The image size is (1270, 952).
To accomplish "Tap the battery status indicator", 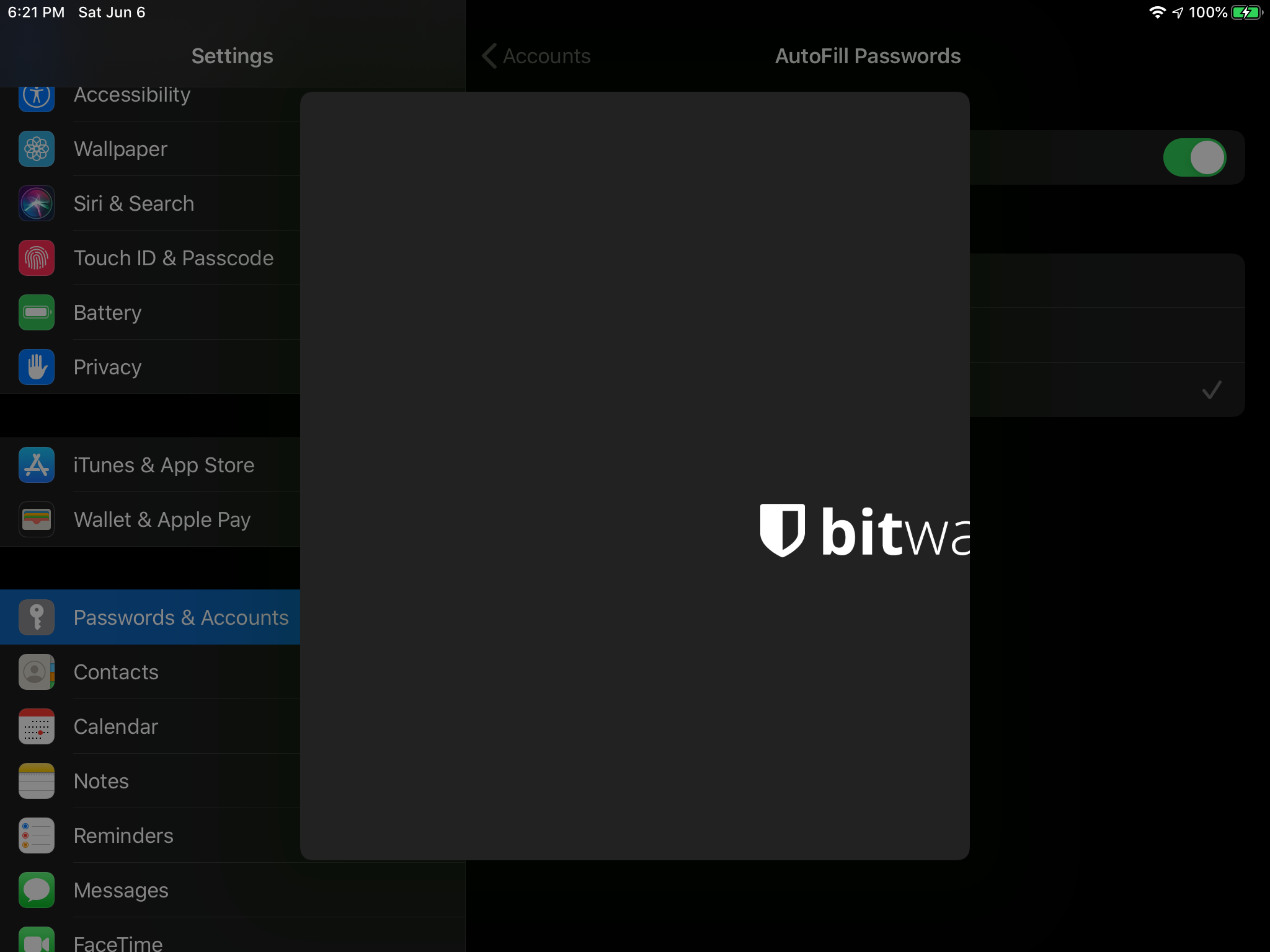I will pyautogui.click(x=1246, y=12).
